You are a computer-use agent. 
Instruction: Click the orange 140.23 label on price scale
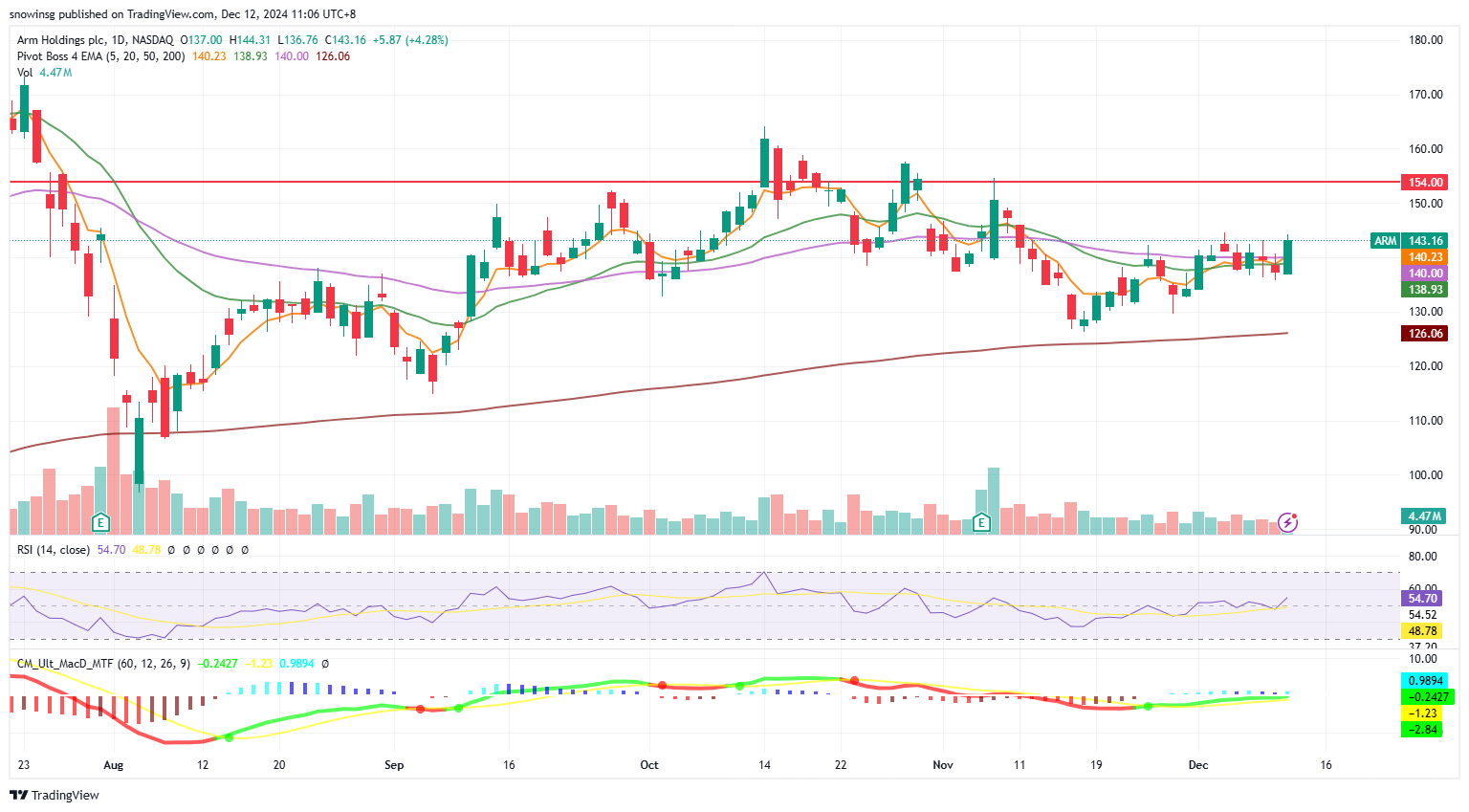(x=1425, y=257)
